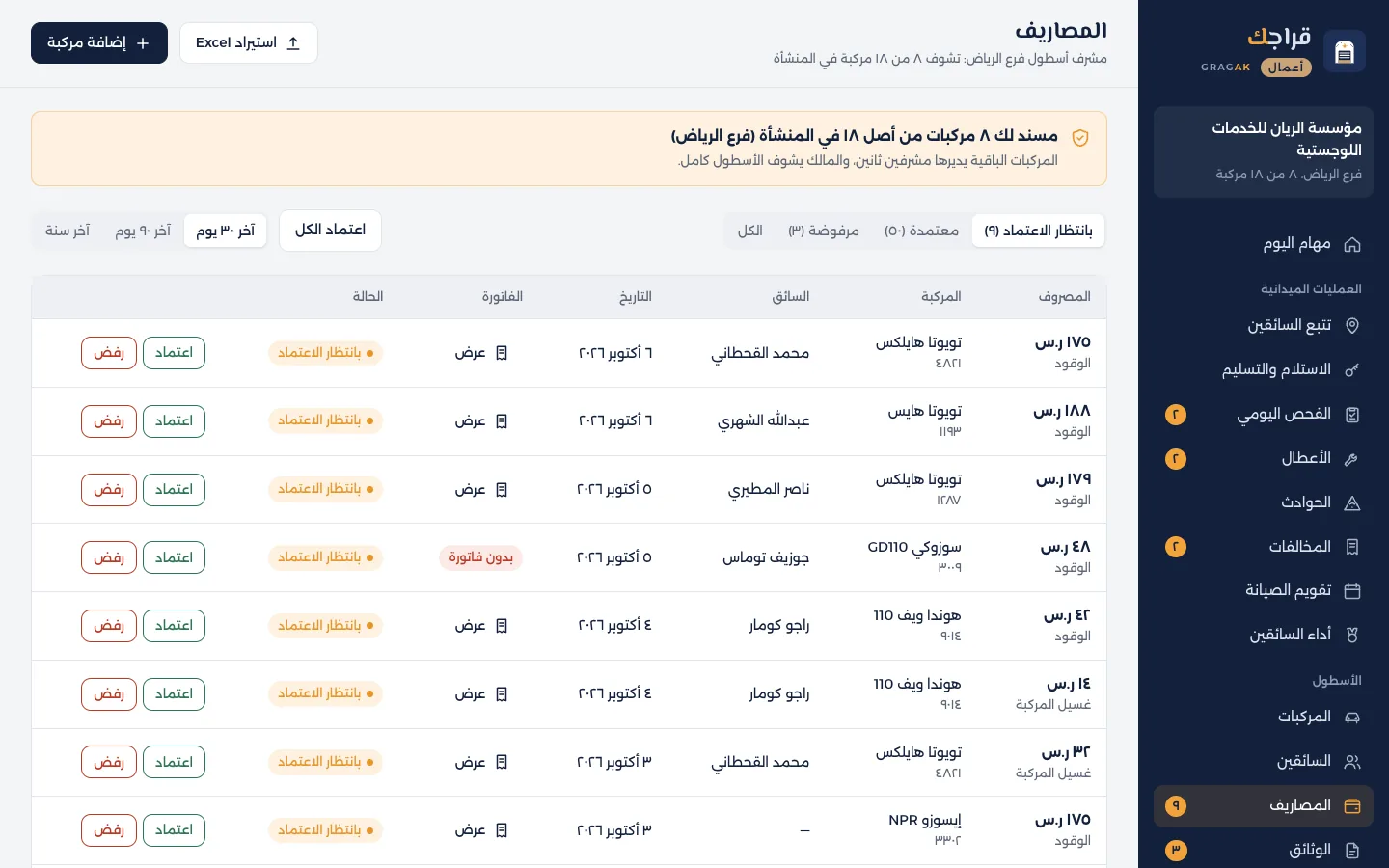Screen dimensions: 1389x868
Task: Reject راجو كومار's ٤٢ ر.س fuel expense
Action: click(x=109, y=626)
